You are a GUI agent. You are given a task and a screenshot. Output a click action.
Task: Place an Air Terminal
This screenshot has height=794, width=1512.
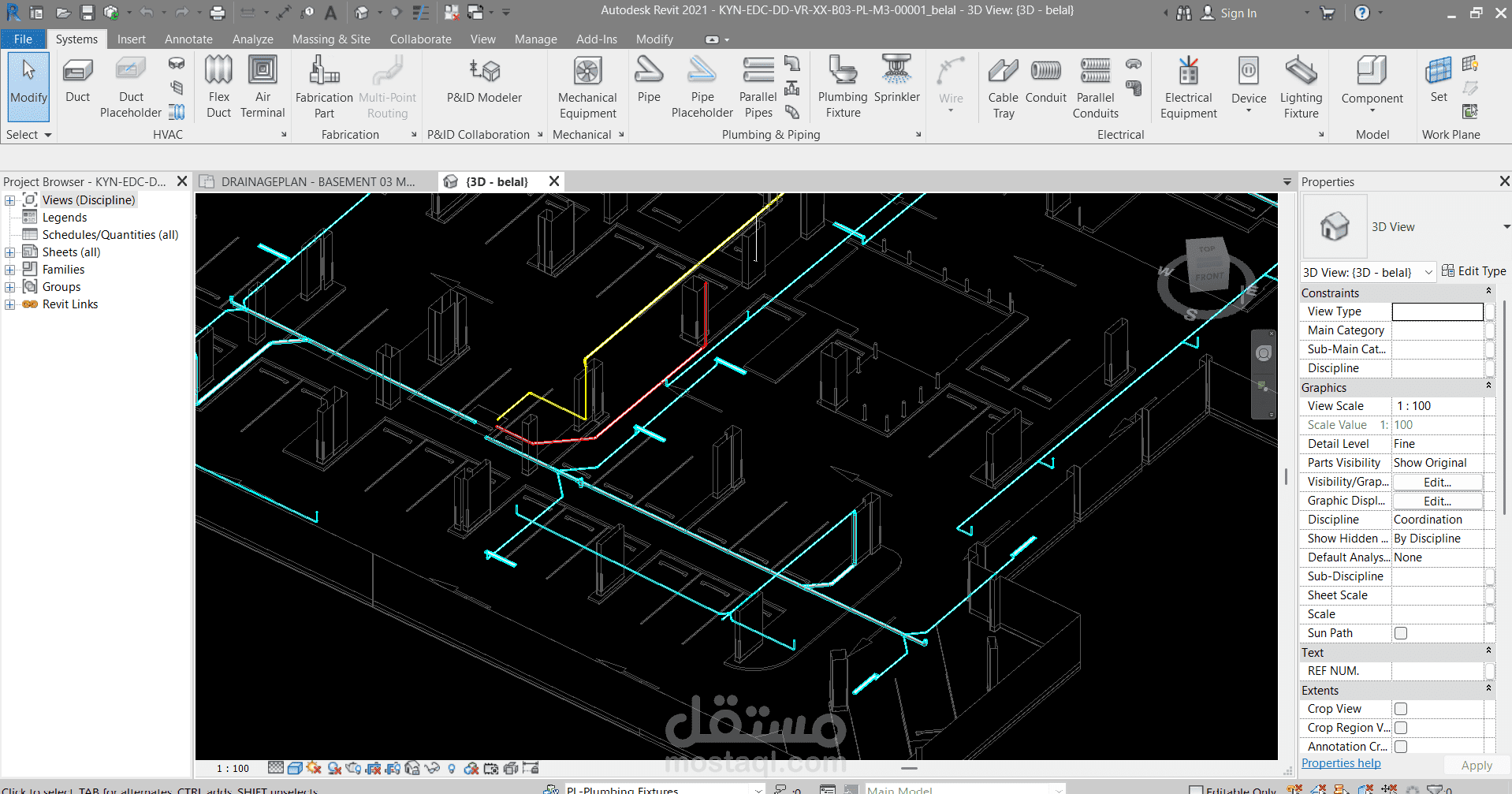point(263,87)
